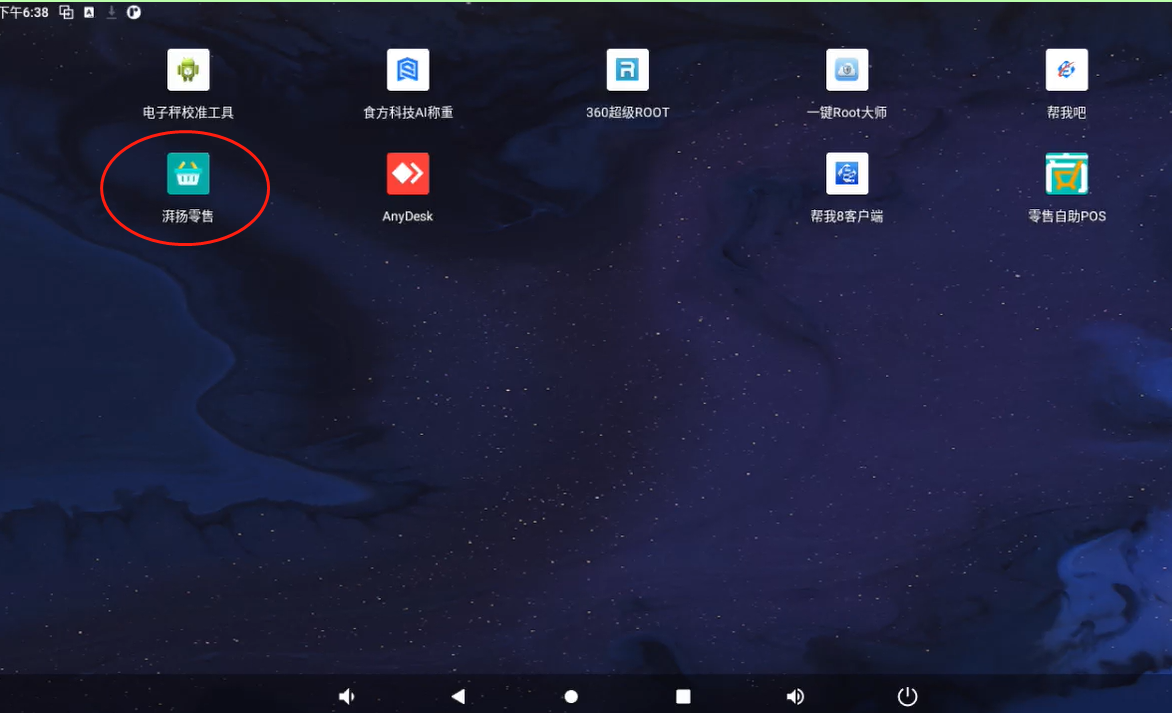Launch 一键Root大师 app
1172x713 pixels.
click(847, 70)
